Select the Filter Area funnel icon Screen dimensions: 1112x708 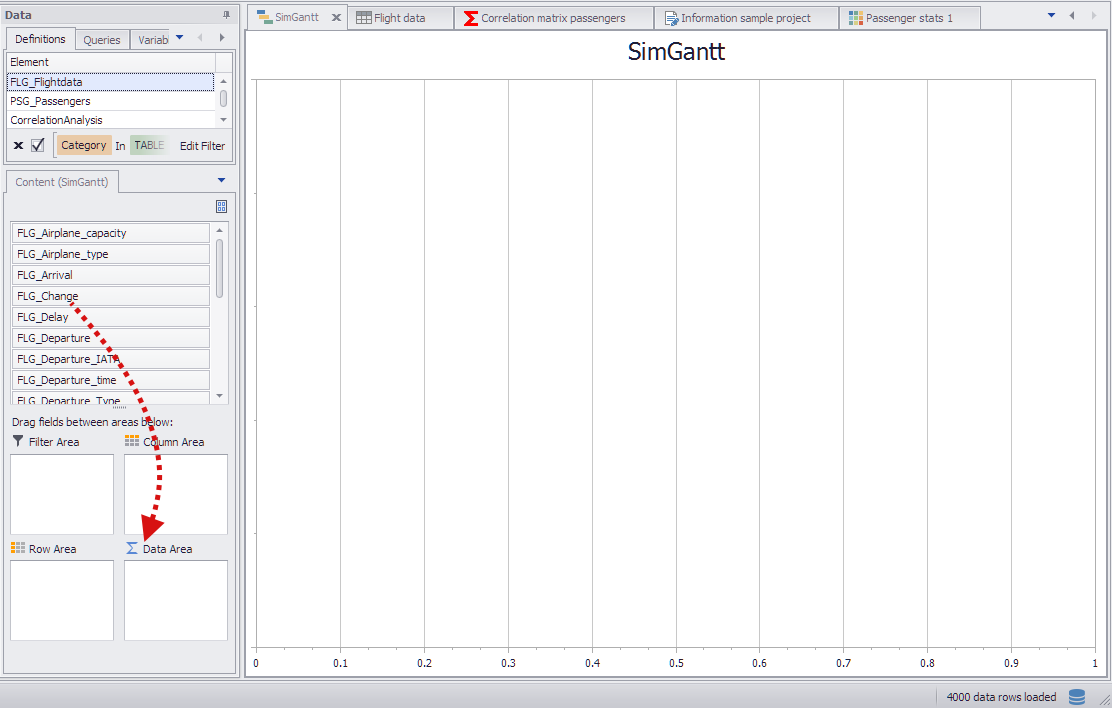click(18, 441)
